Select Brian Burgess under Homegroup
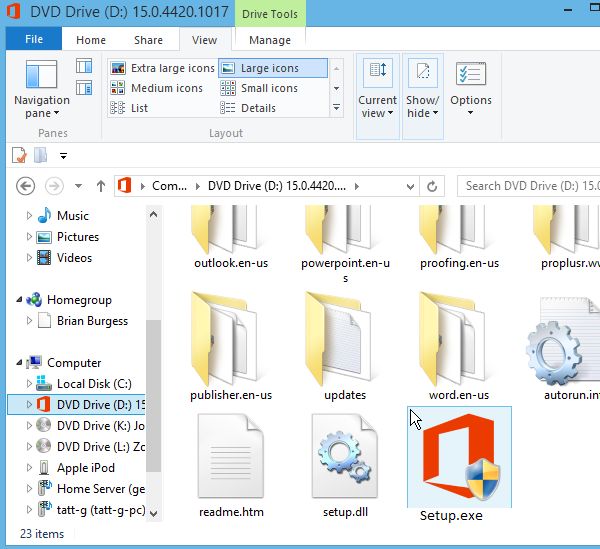 tap(92, 321)
